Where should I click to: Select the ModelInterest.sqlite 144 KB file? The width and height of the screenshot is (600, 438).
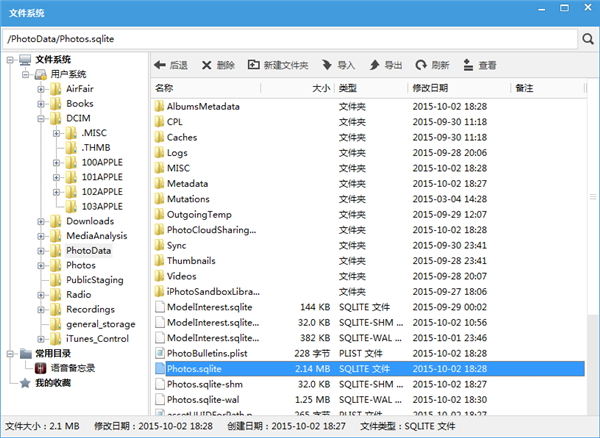point(369,307)
